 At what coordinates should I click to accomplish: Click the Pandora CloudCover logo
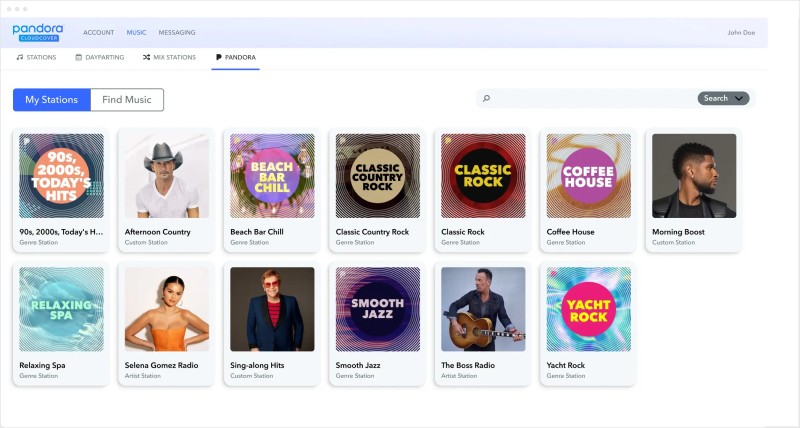click(x=38, y=32)
